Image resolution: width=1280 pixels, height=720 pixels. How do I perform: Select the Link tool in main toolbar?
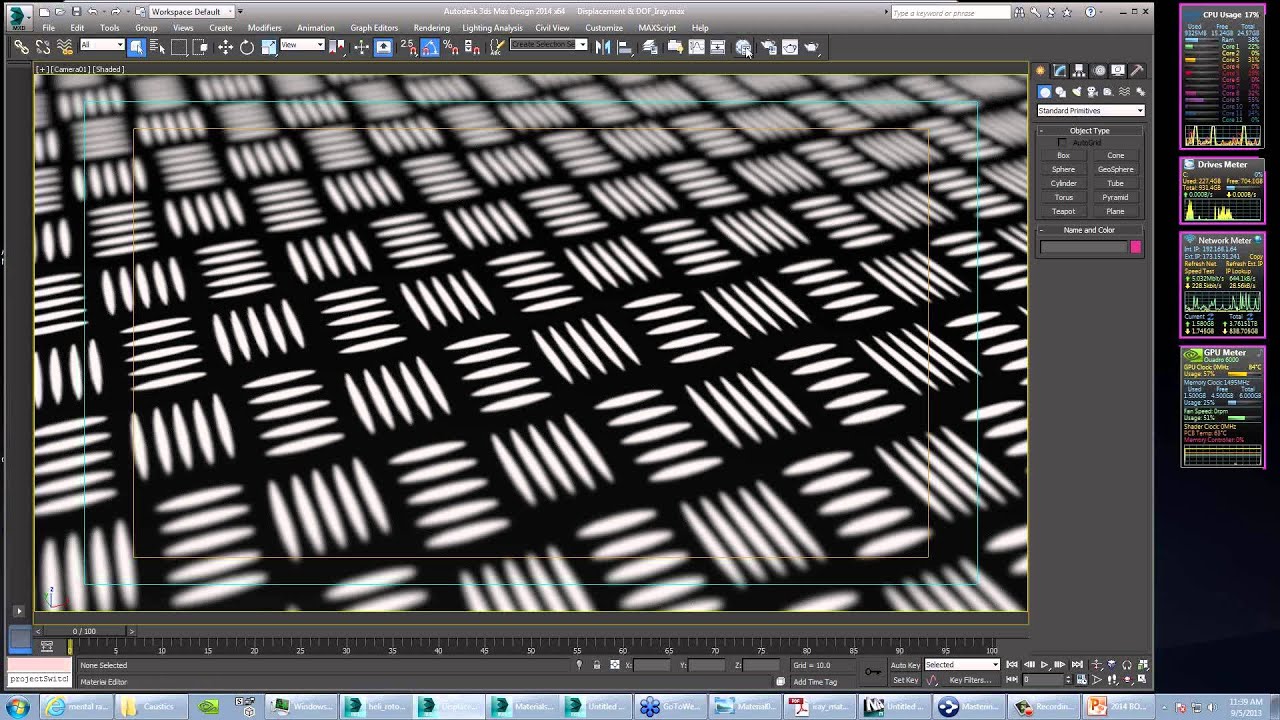[21, 47]
